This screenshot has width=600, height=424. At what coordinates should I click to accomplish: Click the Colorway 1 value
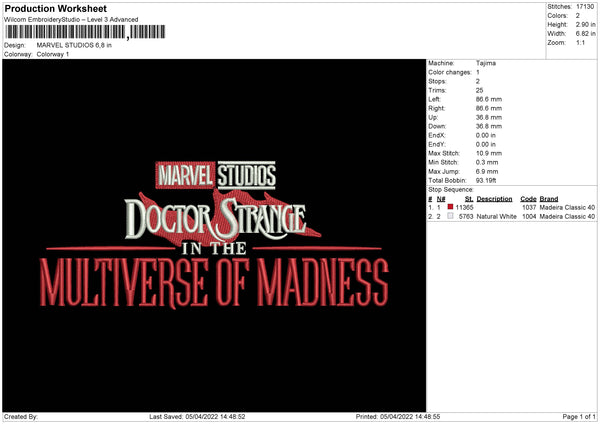pos(53,54)
